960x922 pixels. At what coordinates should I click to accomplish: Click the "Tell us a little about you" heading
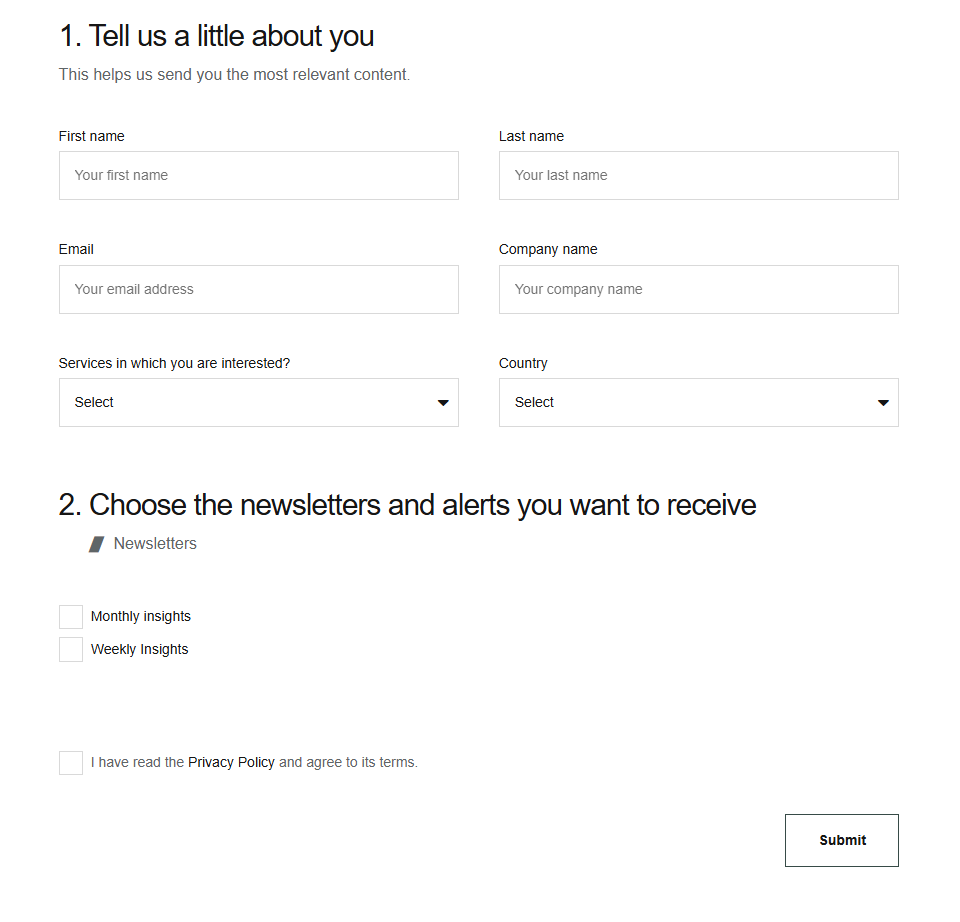click(216, 36)
